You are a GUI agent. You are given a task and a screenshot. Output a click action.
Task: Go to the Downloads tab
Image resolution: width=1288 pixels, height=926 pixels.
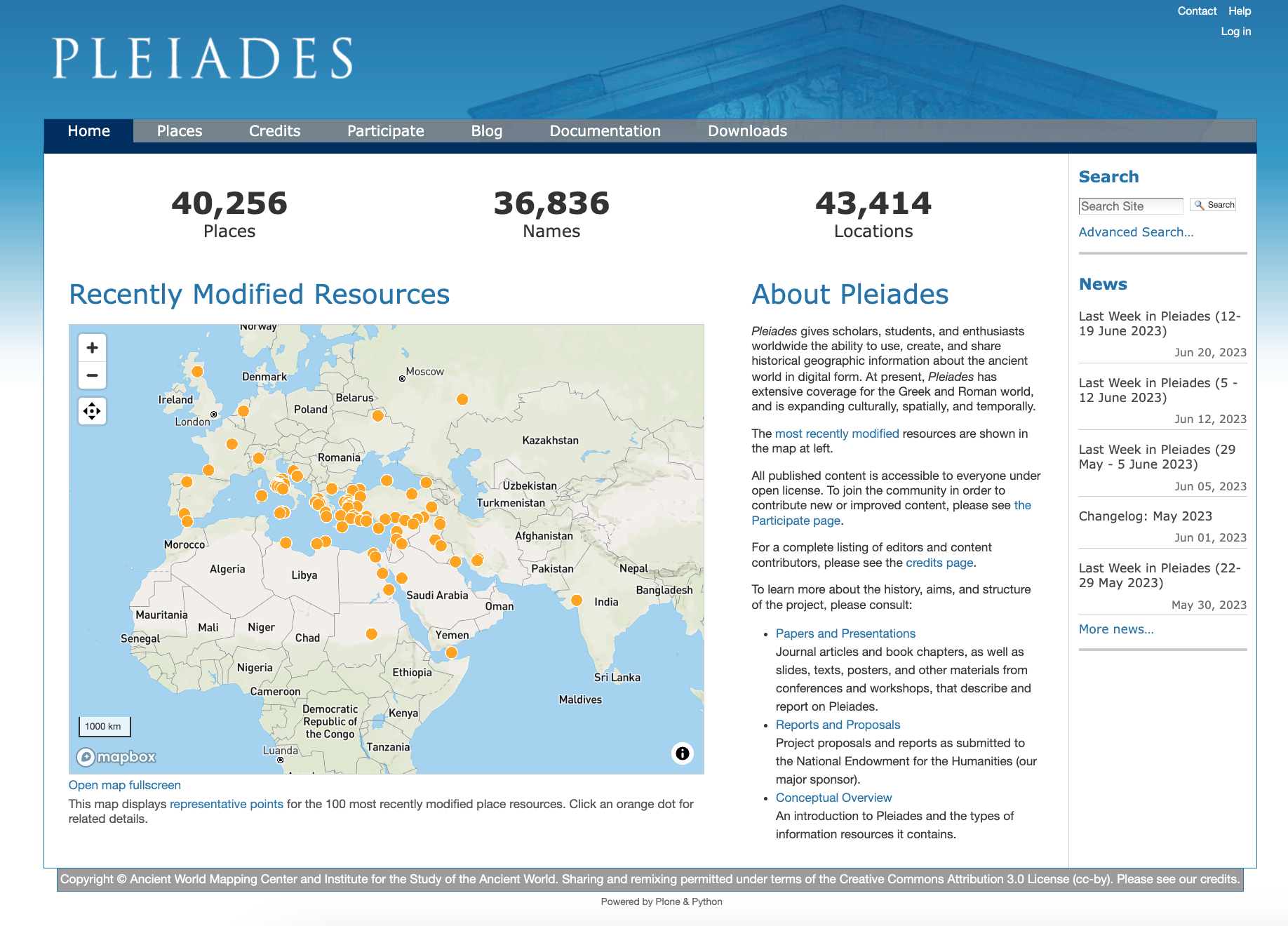pyautogui.click(x=747, y=131)
